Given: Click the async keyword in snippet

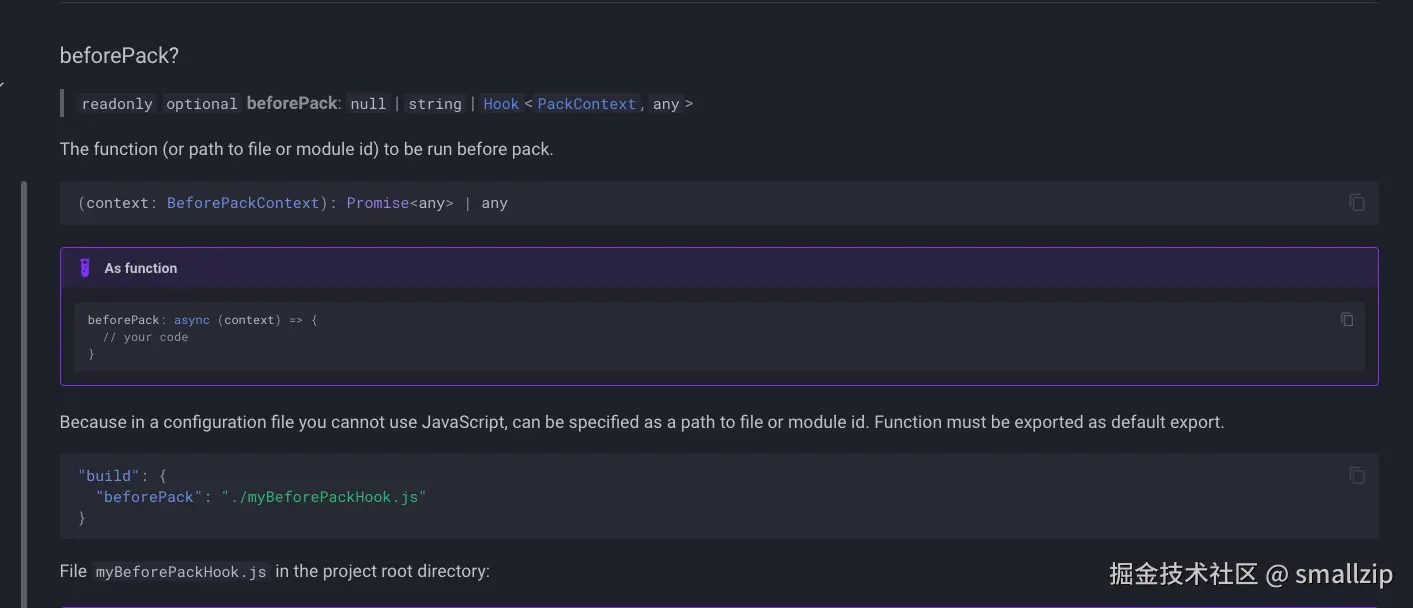Looking at the screenshot, I should point(192,320).
